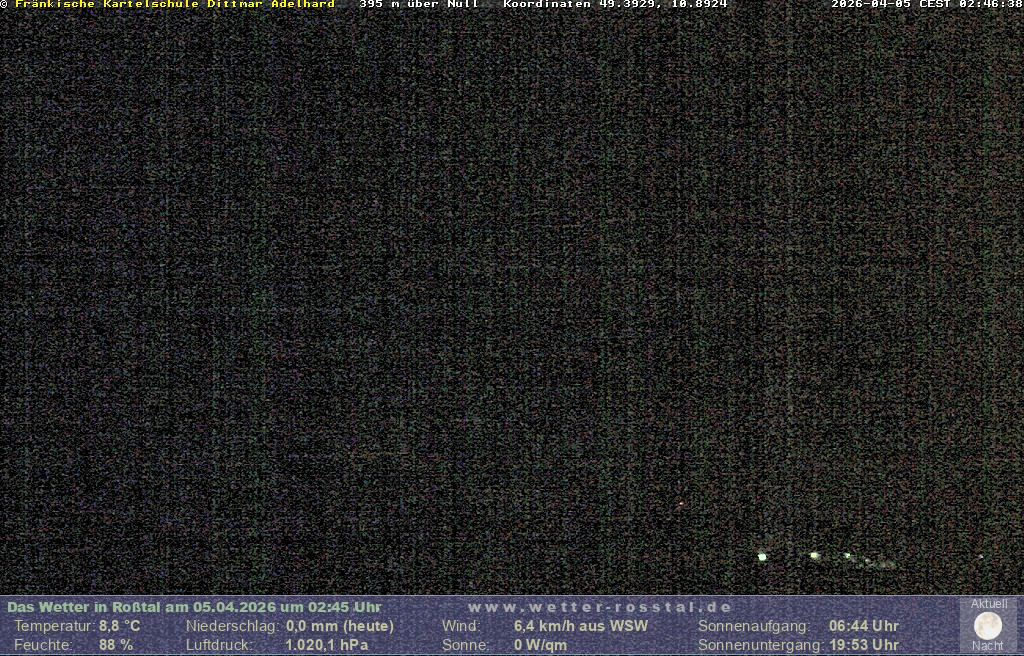Click the Wind reading 6,4 km/h aus WSW

581,626
